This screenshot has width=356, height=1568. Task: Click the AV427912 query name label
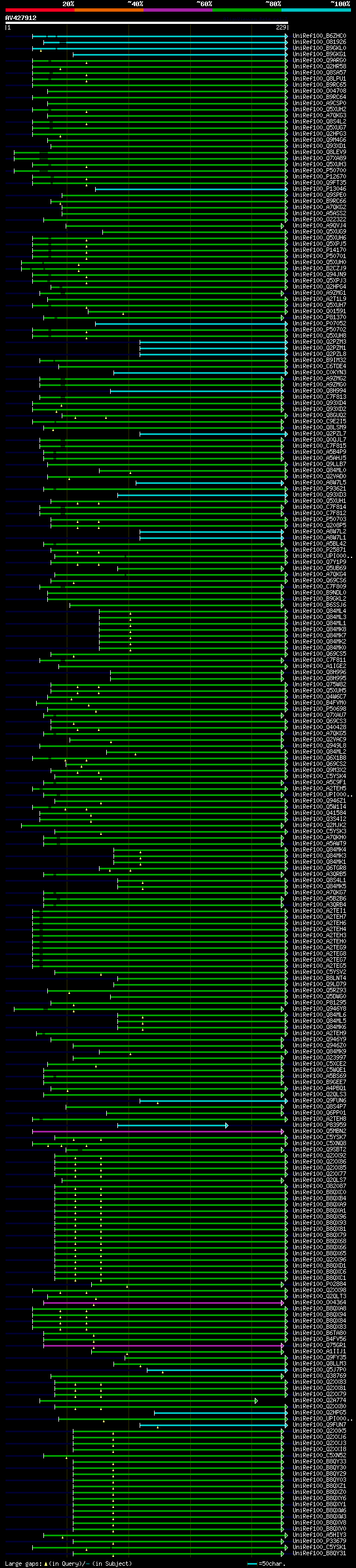(x=21, y=18)
